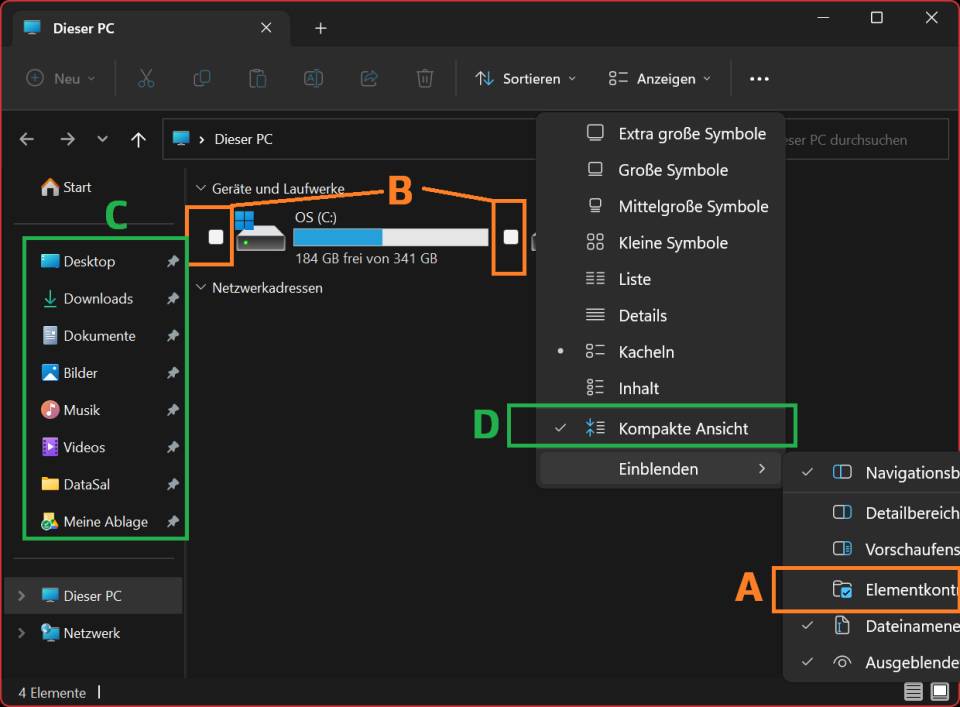Click the OS (C:) storage usage bar
This screenshot has width=960, height=707.
tap(390, 237)
